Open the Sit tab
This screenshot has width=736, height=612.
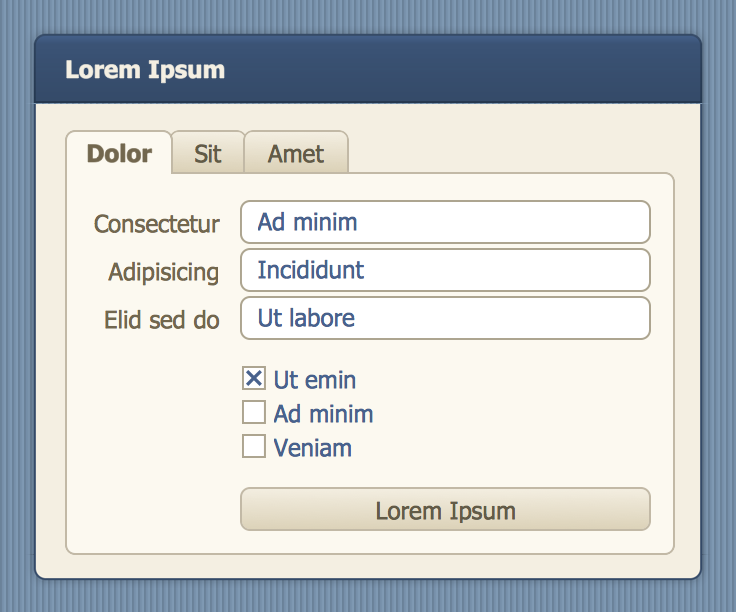[208, 153]
